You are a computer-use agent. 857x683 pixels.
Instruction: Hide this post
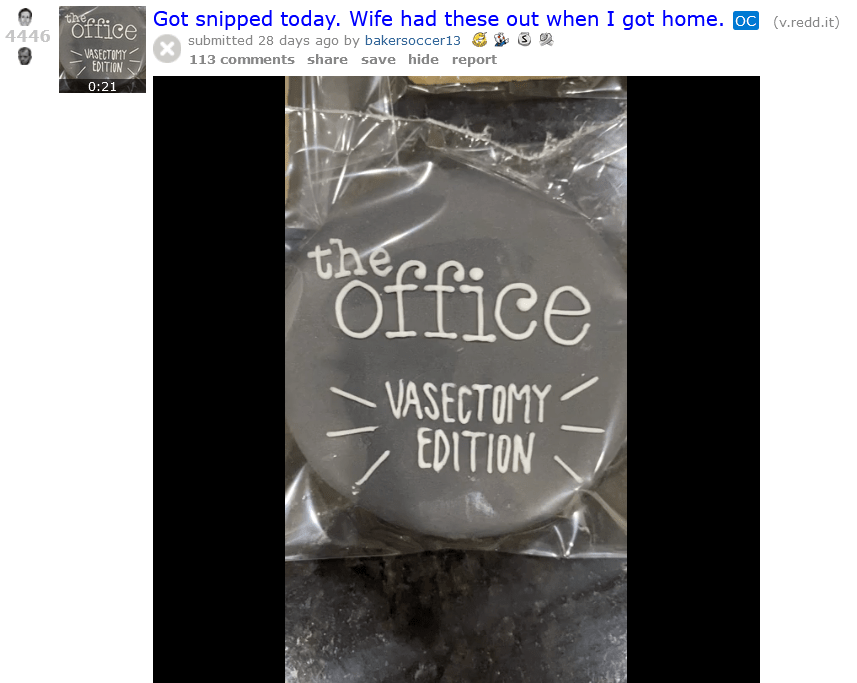pos(423,60)
